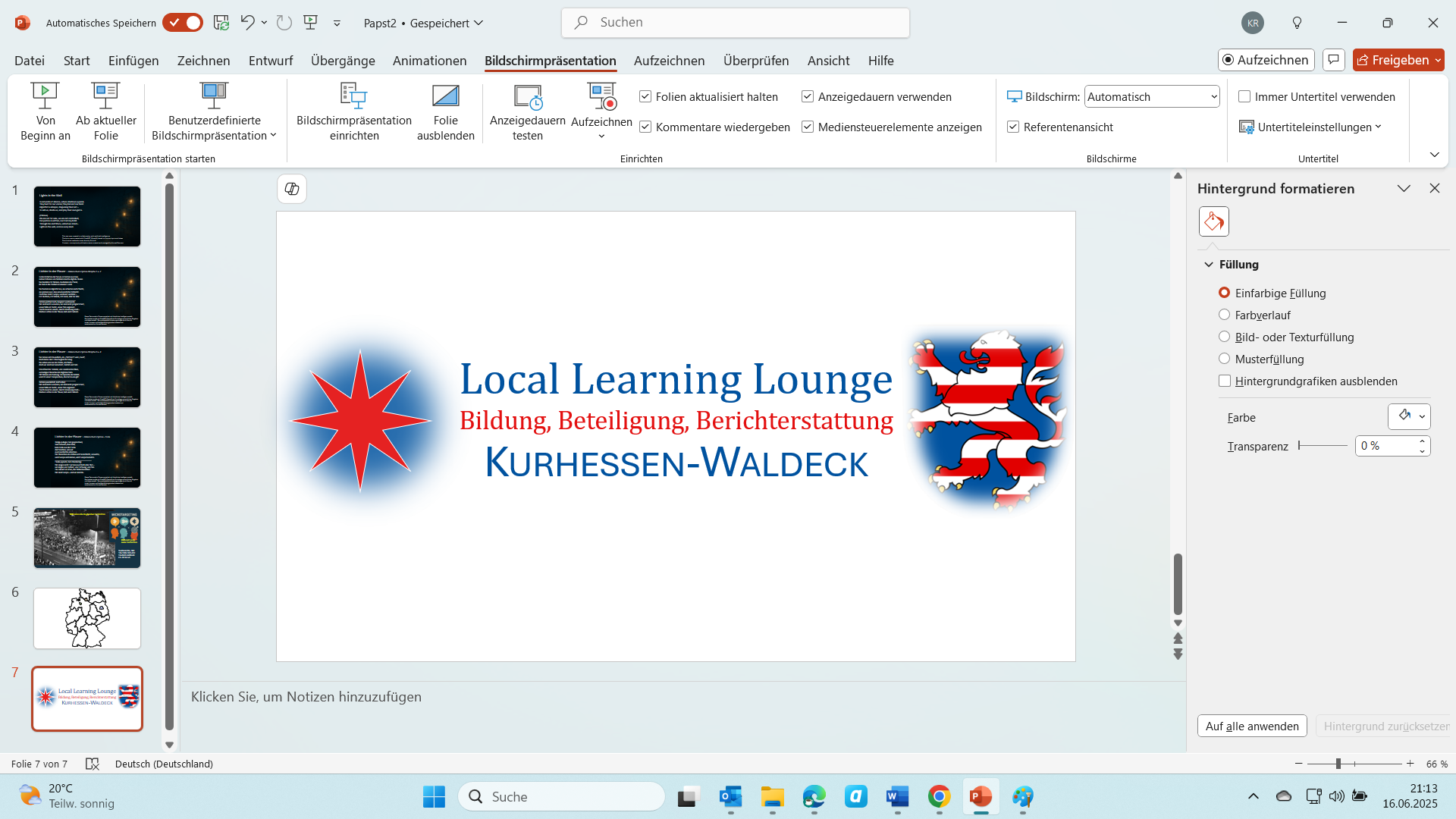
Task: Uncheck Referentenansicht checkbox
Action: coord(1013,127)
